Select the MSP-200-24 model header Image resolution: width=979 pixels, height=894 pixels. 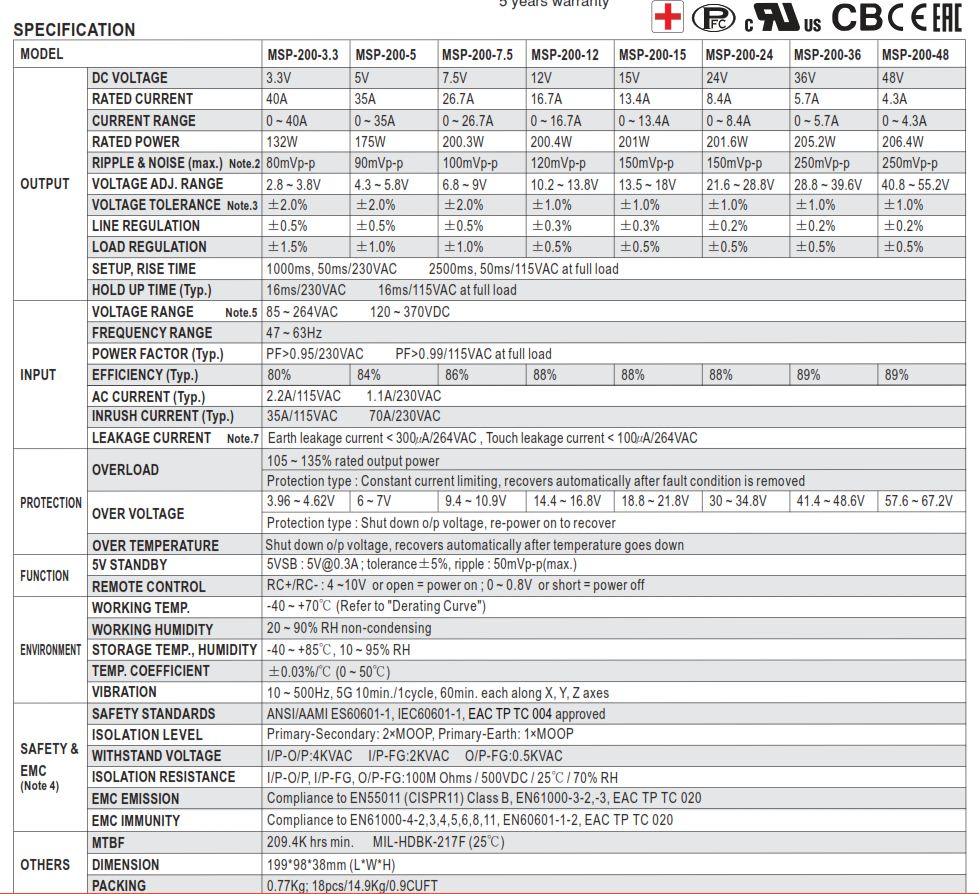(x=739, y=55)
